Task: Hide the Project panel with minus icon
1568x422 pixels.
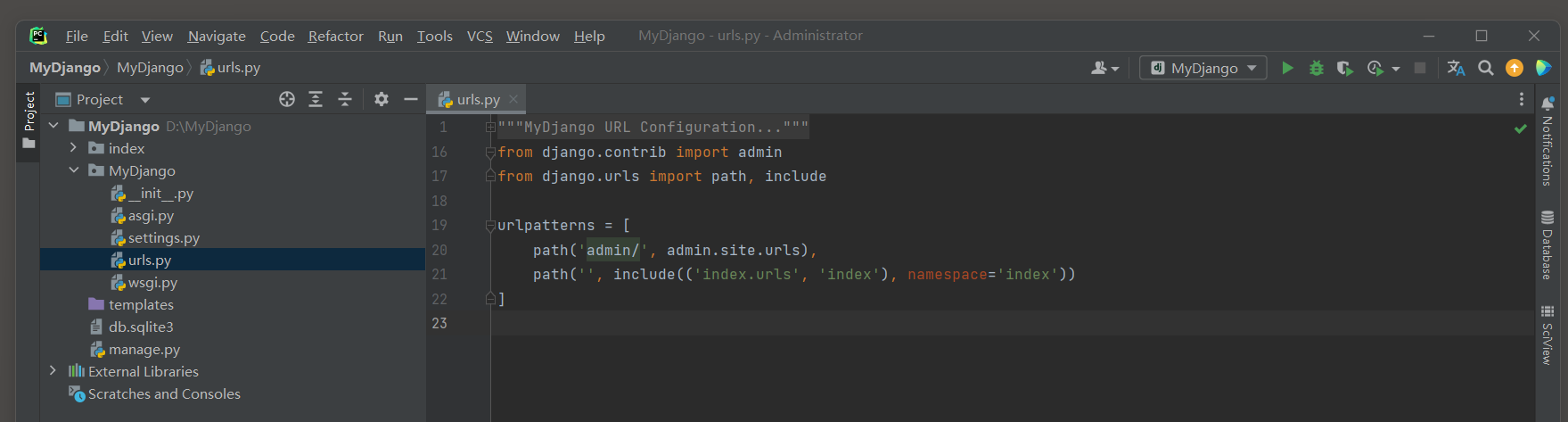Action: point(411,99)
